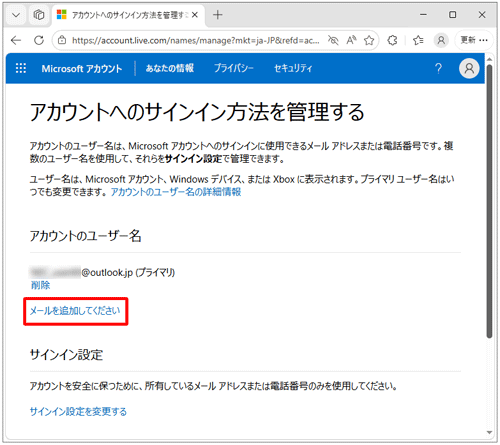Close the account sign-in browser tab
The width and height of the screenshot is (500, 445).
point(195,15)
